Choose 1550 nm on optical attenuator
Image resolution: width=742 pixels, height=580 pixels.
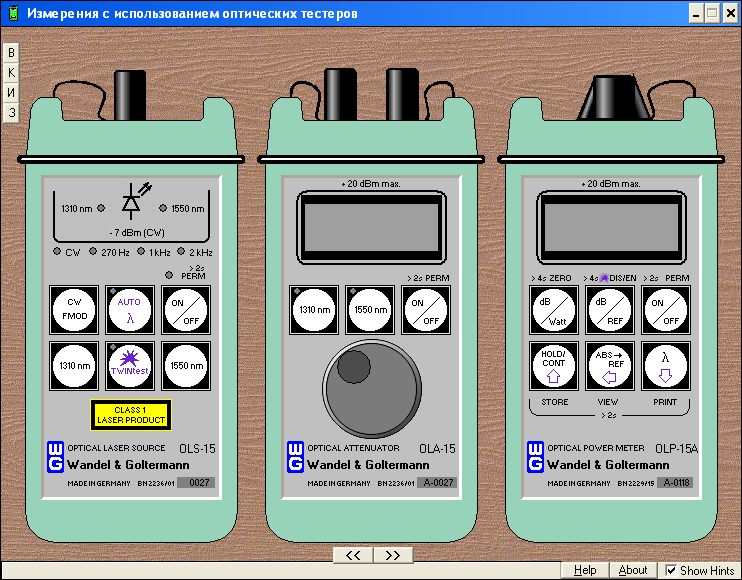coord(370,310)
